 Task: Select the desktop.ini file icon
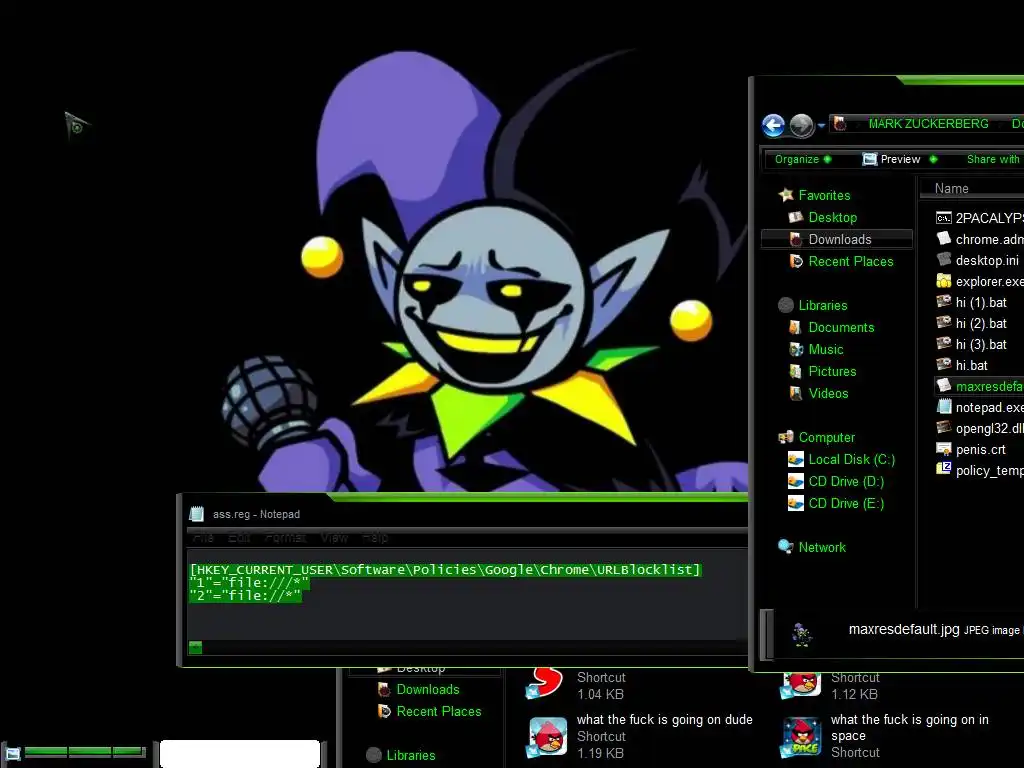pos(944,260)
